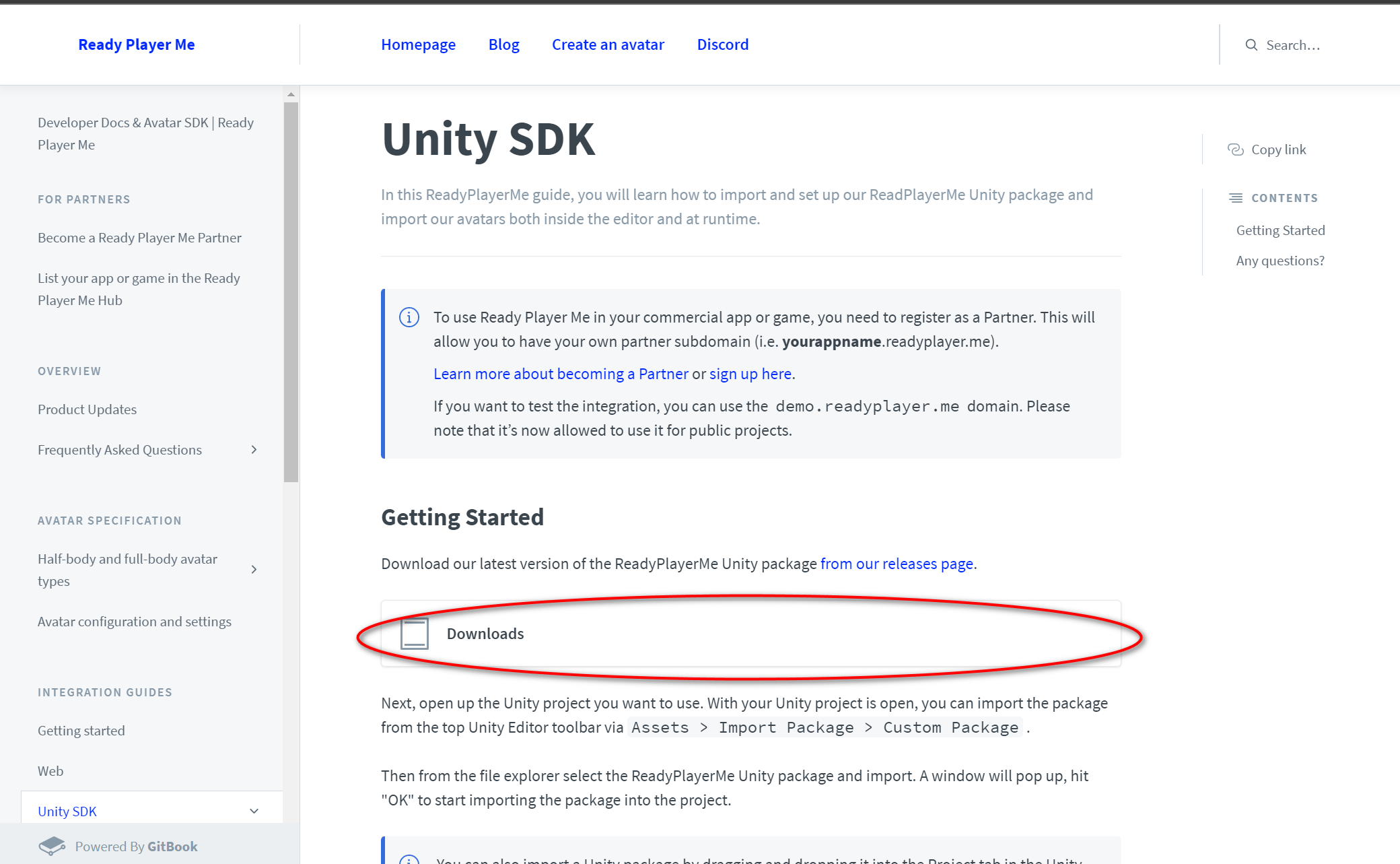
Task: Jump to 'Any questions?' in contents
Action: (x=1280, y=261)
